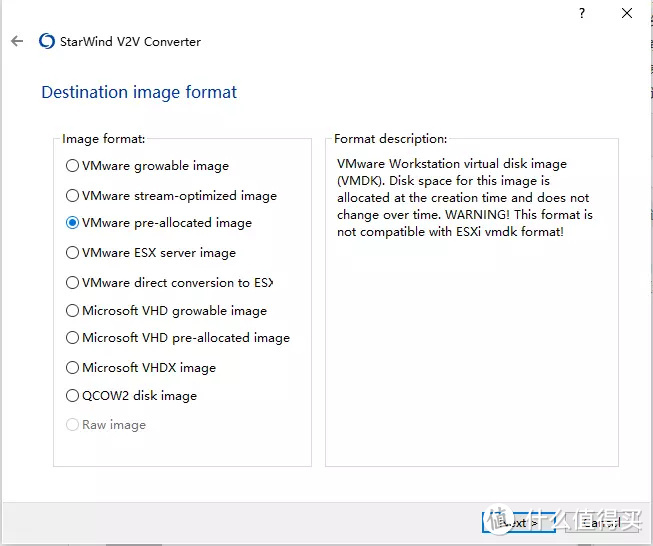The width and height of the screenshot is (653, 546).
Task: Go back using the arrow icon
Action: coord(17,41)
